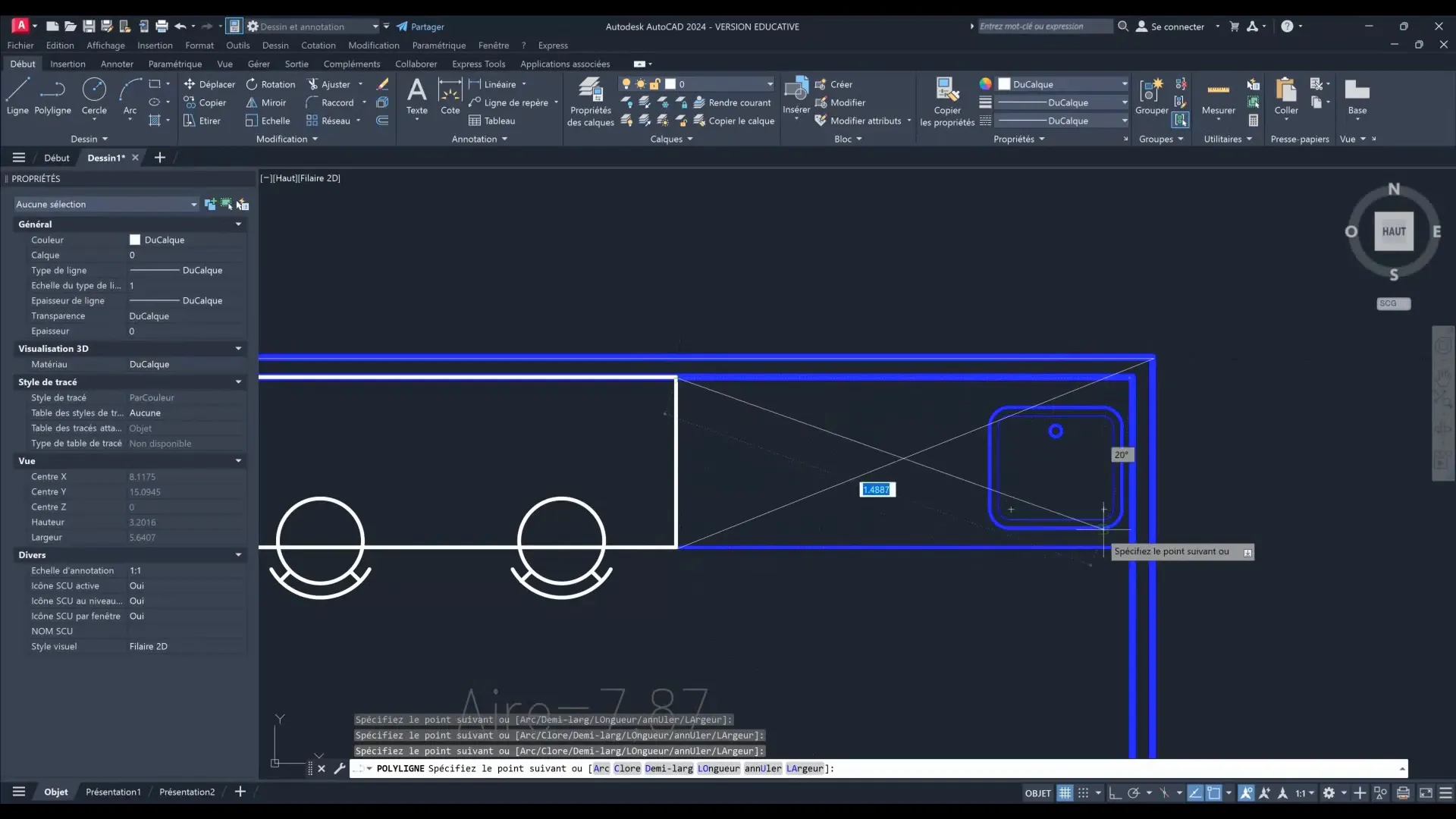Toggle 2D object snap in status bar
Image resolution: width=1456 pixels, height=819 pixels.
point(1214,792)
